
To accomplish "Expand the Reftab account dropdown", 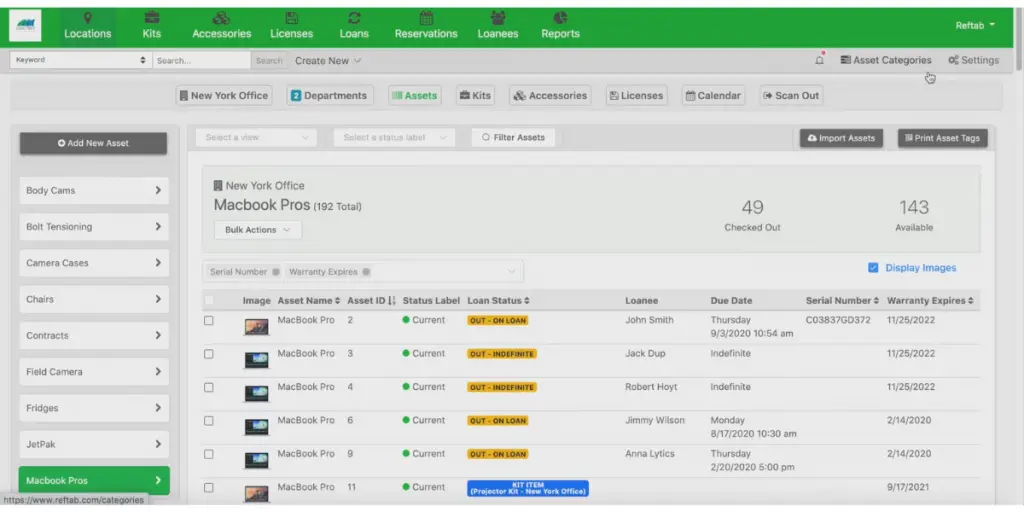I will click(x=976, y=25).
